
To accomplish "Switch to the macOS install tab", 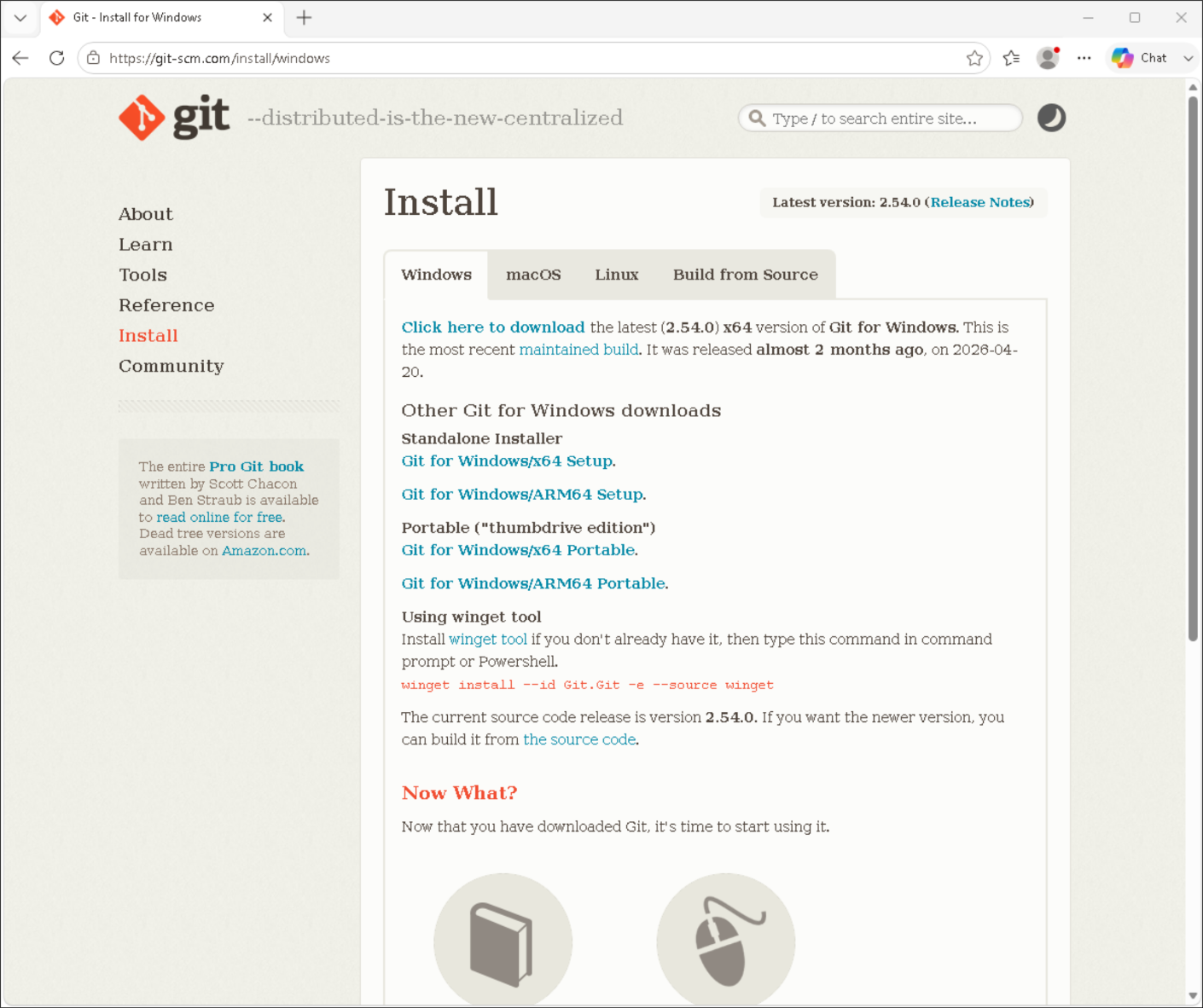I will (533, 275).
